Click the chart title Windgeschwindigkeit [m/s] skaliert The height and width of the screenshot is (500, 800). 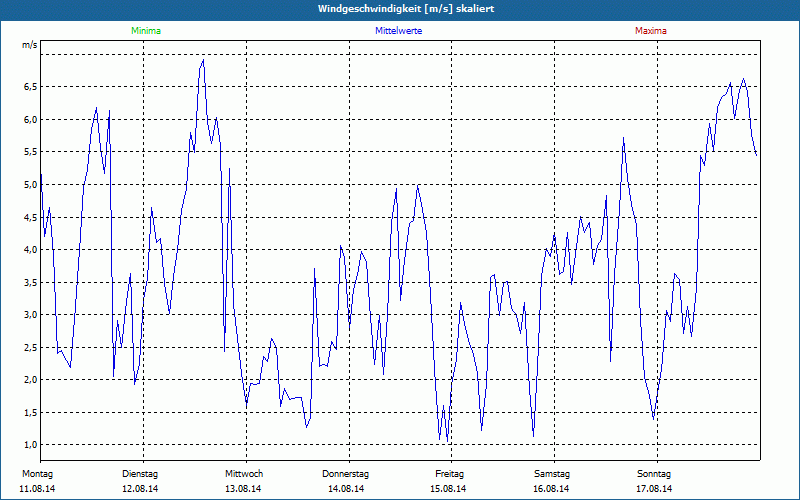pyautogui.click(x=406, y=9)
